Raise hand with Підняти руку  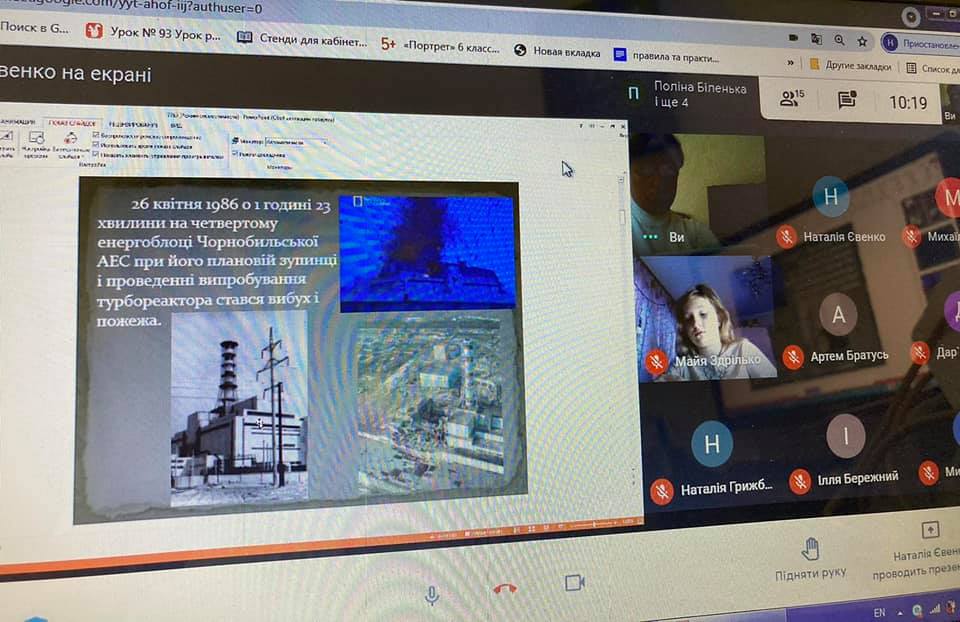pyautogui.click(x=810, y=559)
